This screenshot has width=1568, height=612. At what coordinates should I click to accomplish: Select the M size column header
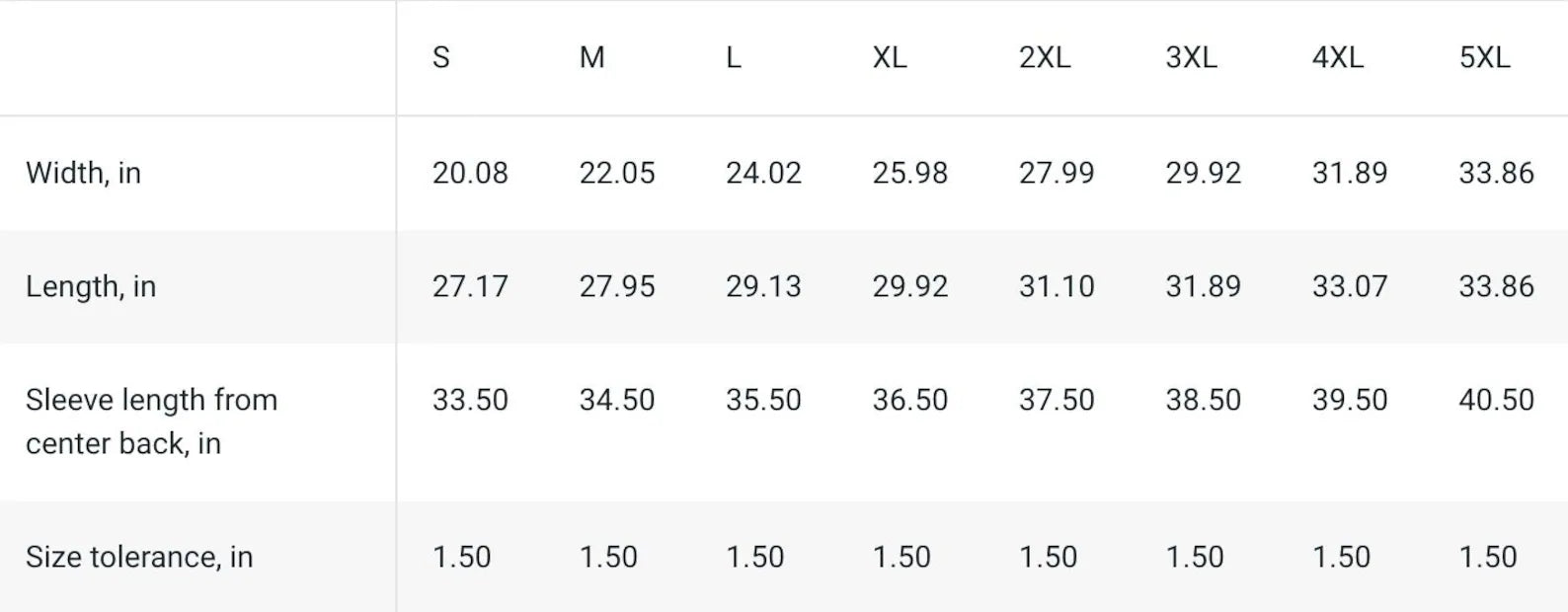coord(591,57)
